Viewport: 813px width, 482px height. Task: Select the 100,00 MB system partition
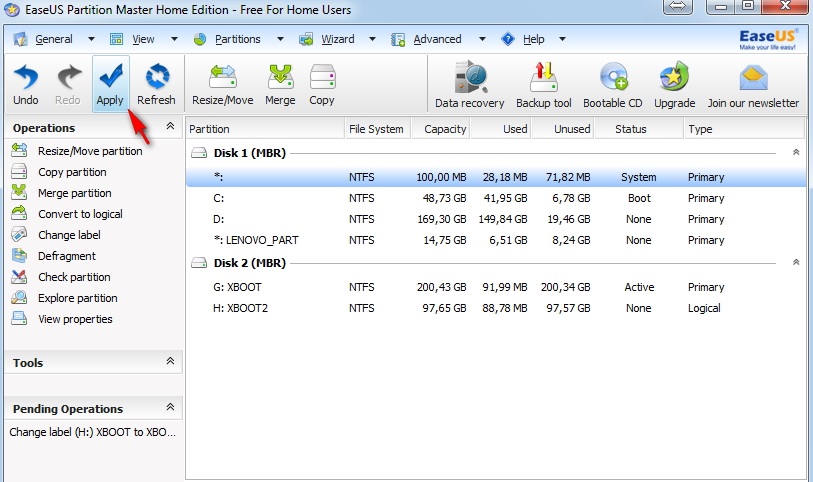point(496,177)
